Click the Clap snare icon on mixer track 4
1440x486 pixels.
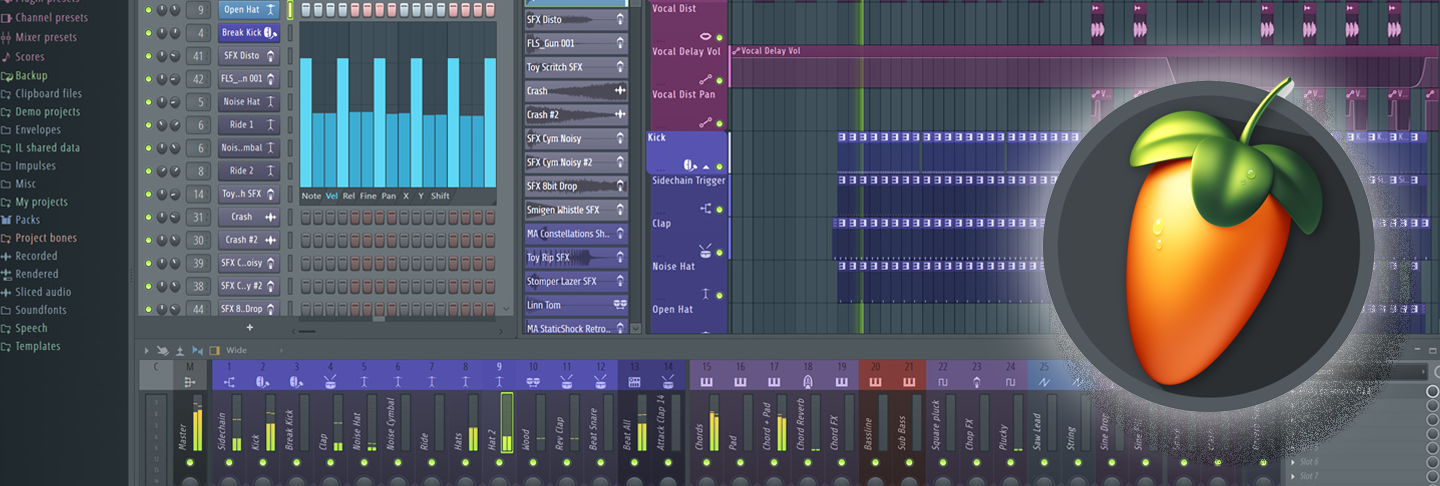(330, 382)
